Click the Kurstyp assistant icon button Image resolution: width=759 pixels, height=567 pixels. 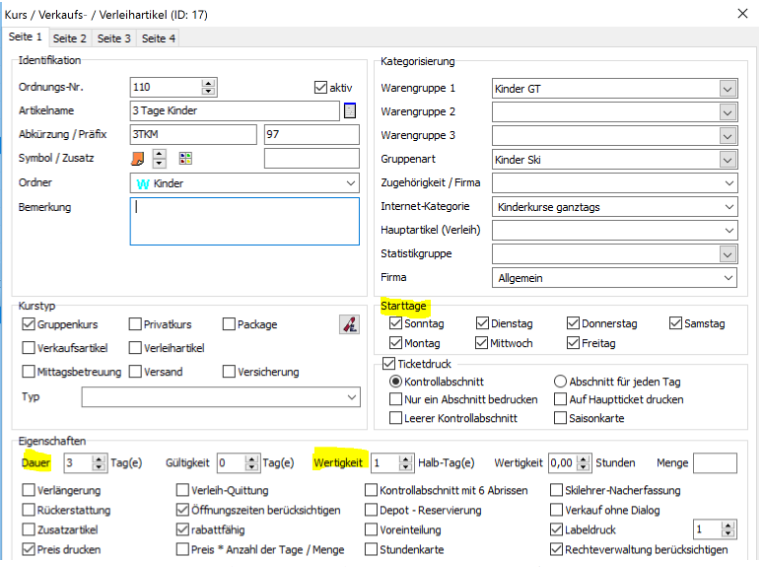point(349,324)
